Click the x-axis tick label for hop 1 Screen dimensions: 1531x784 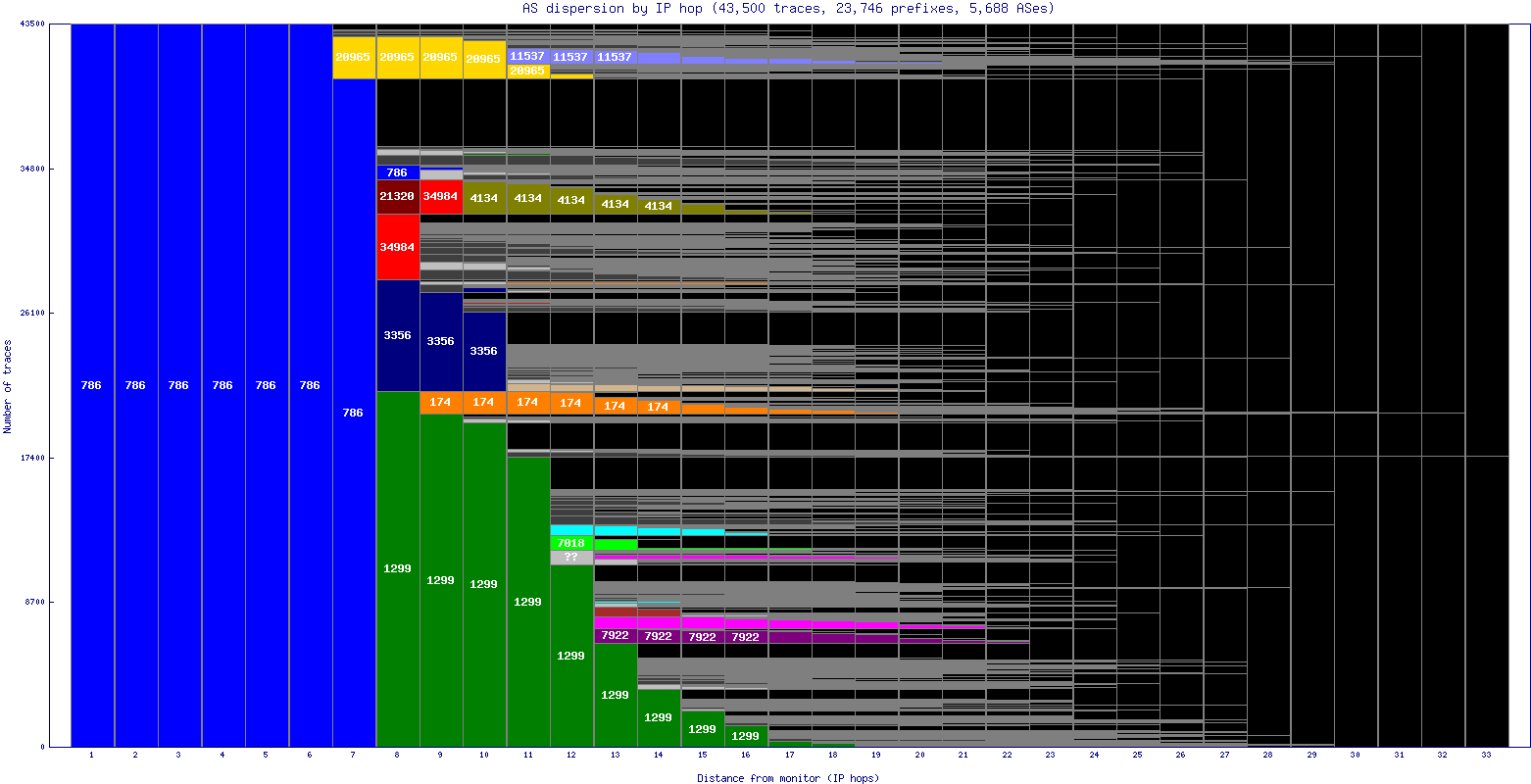tap(91, 756)
